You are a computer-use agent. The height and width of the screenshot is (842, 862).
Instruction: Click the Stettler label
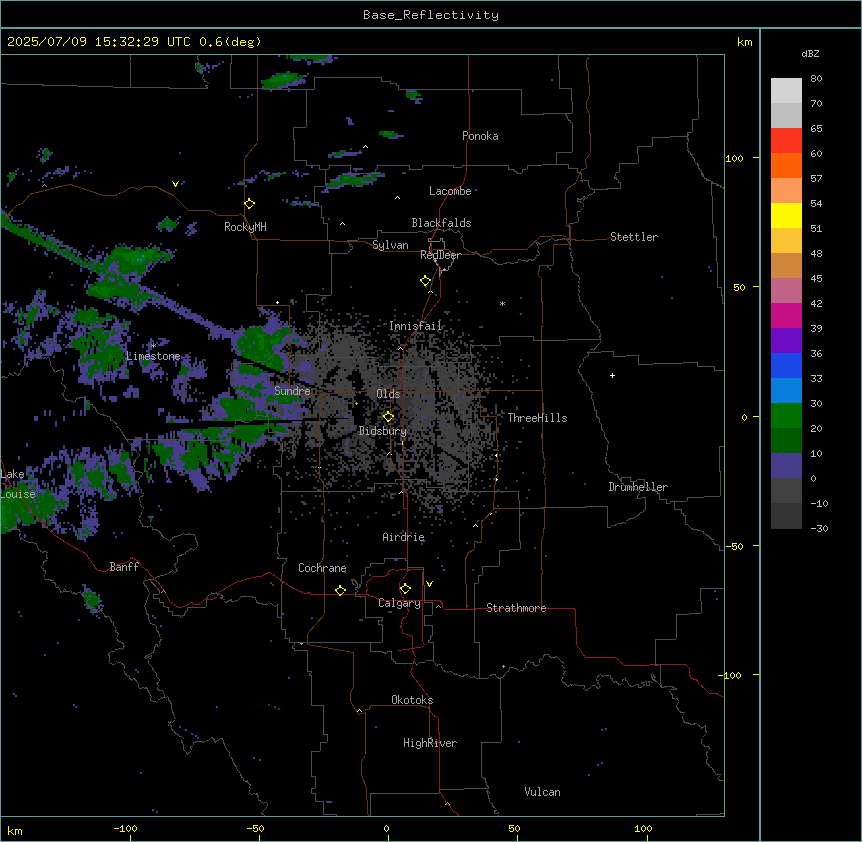tap(634, 237)
